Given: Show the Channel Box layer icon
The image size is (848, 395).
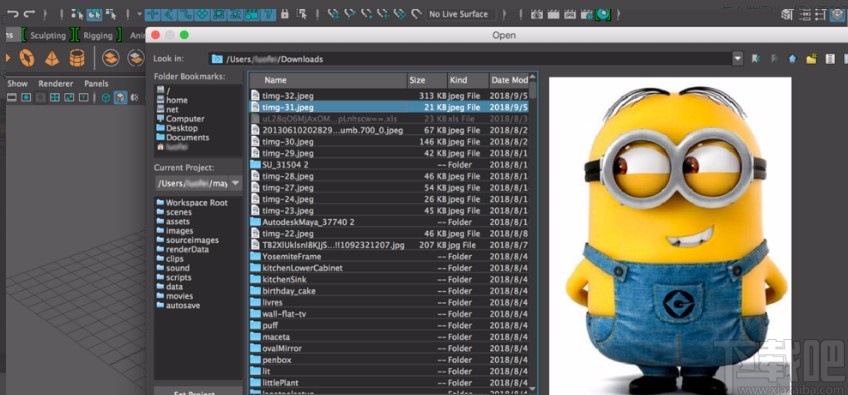Looking at the screenshot, I should (837, 15).
